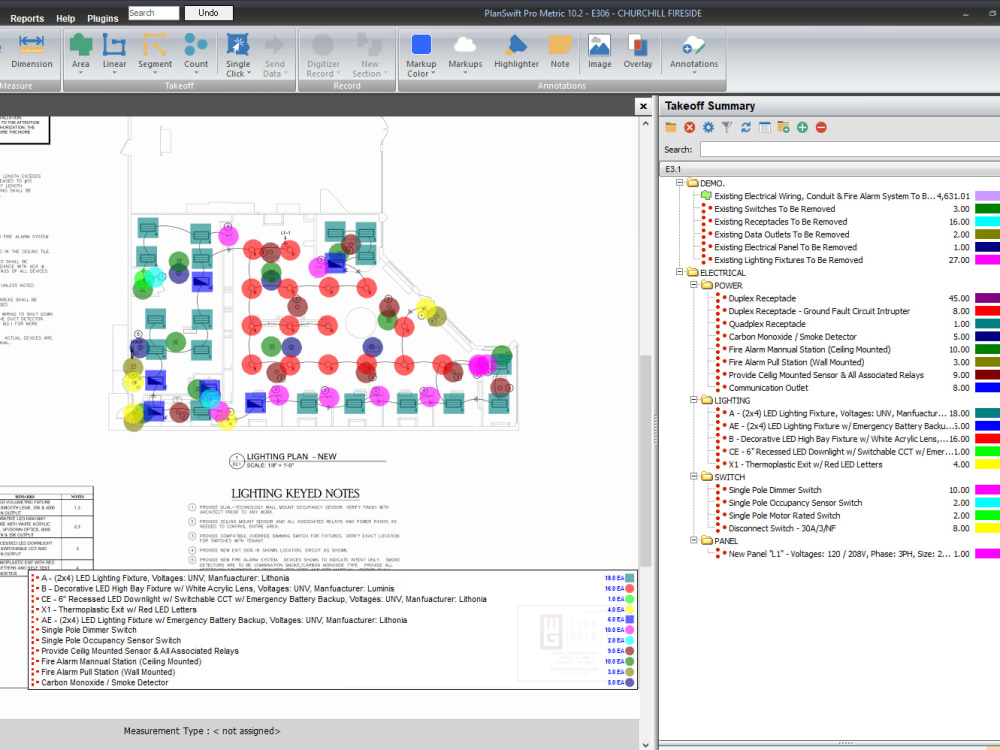Close the drawing view with X button

pyautogui.click(x=643, y=107)
